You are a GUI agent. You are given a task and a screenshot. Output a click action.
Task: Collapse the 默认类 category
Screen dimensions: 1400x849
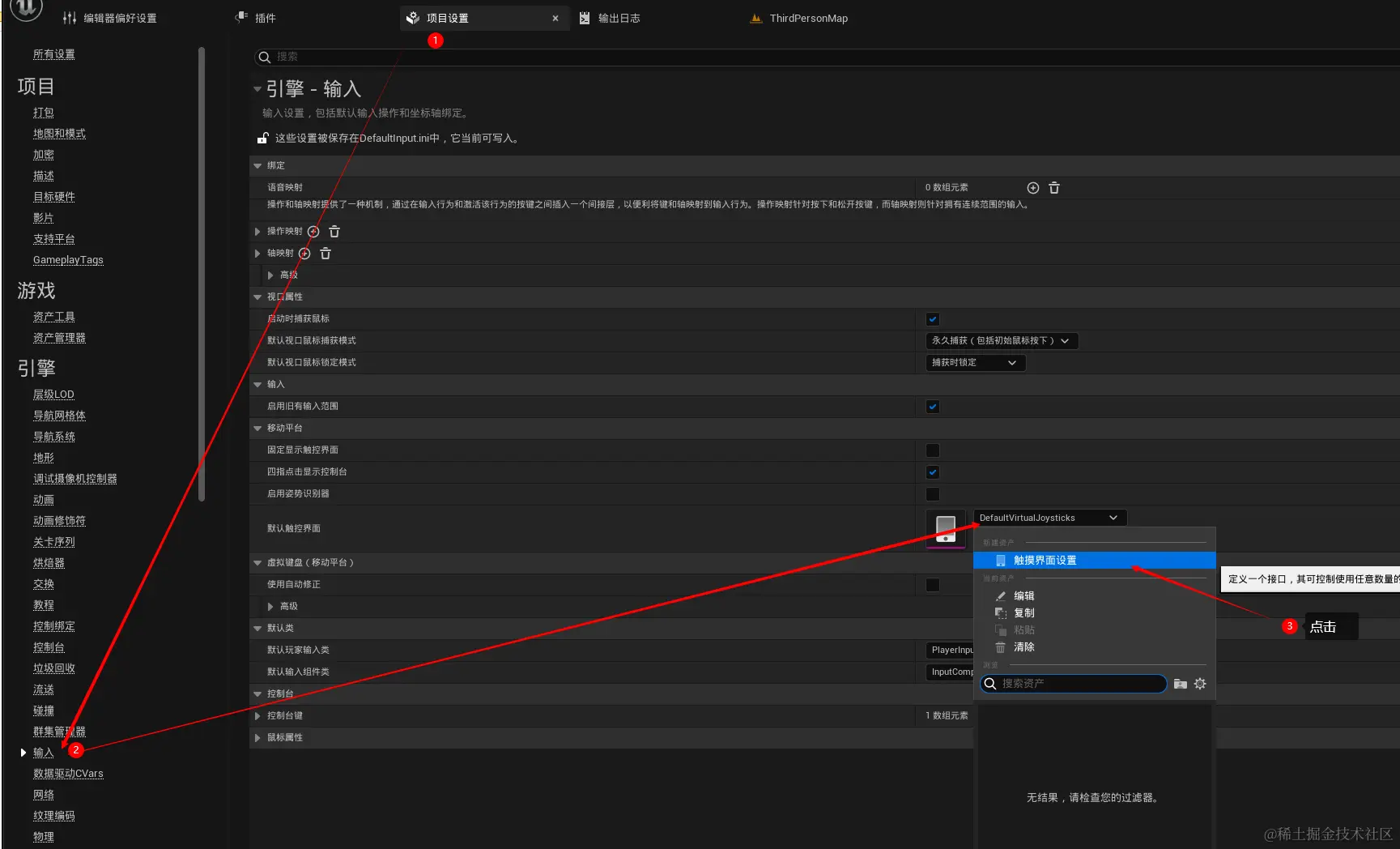(257, 629)
